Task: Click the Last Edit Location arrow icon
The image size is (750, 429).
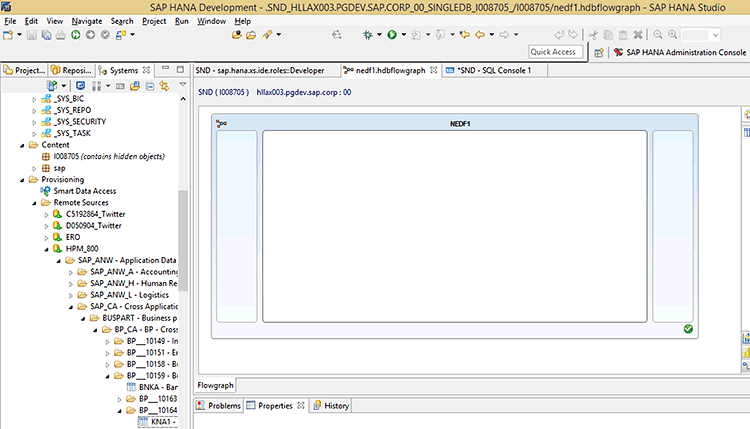Action: (464, 35)
